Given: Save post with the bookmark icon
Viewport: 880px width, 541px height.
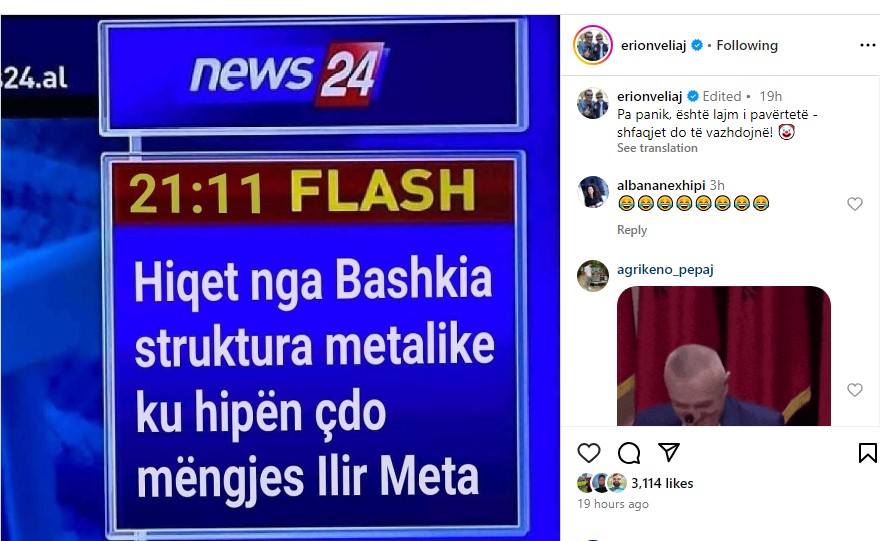Looking at the screenshot, I should 867,452.
